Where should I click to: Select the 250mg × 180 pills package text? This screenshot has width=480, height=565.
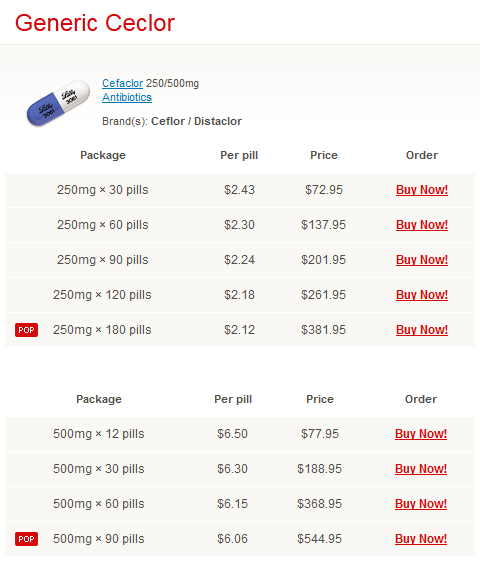(102, 330)
